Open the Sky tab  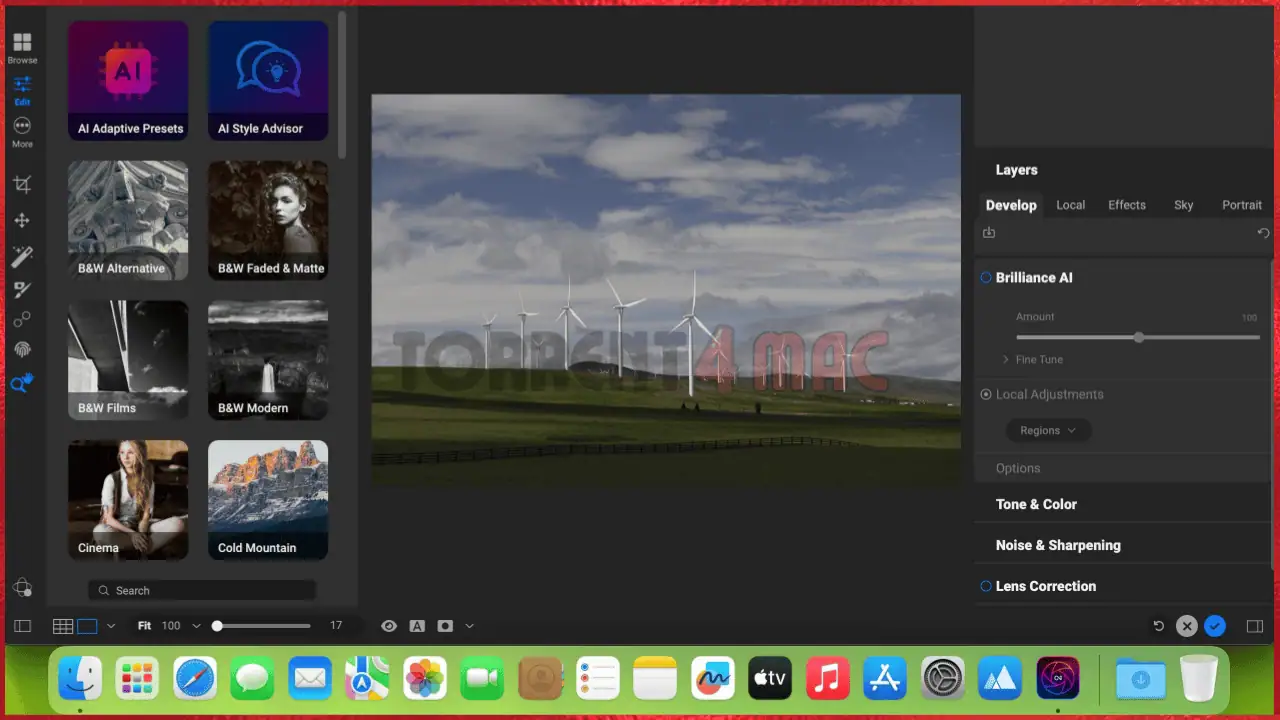[x=1184, y=205]
